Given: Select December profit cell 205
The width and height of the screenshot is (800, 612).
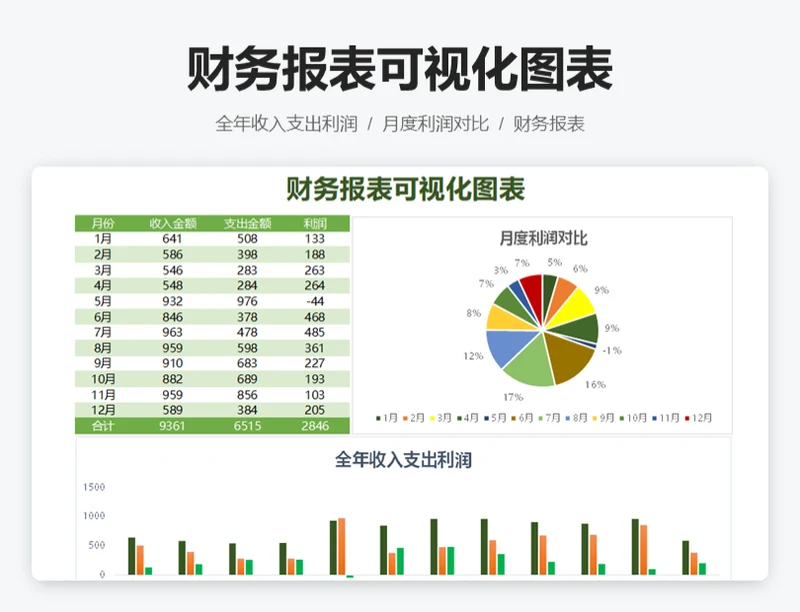Looking at the screenshot, I should [x=315, y=410].
